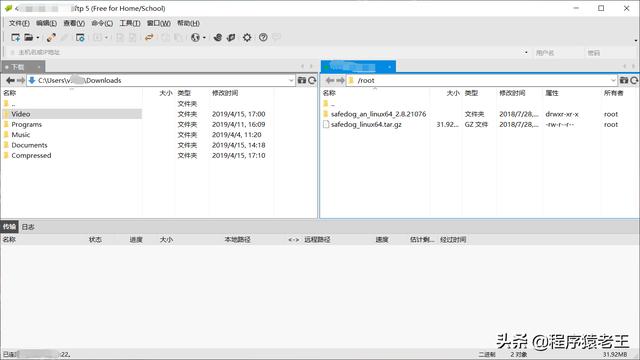Open the 编辑(E) menu
Viewport: 640px width, 360px height.
pos(46,23)
